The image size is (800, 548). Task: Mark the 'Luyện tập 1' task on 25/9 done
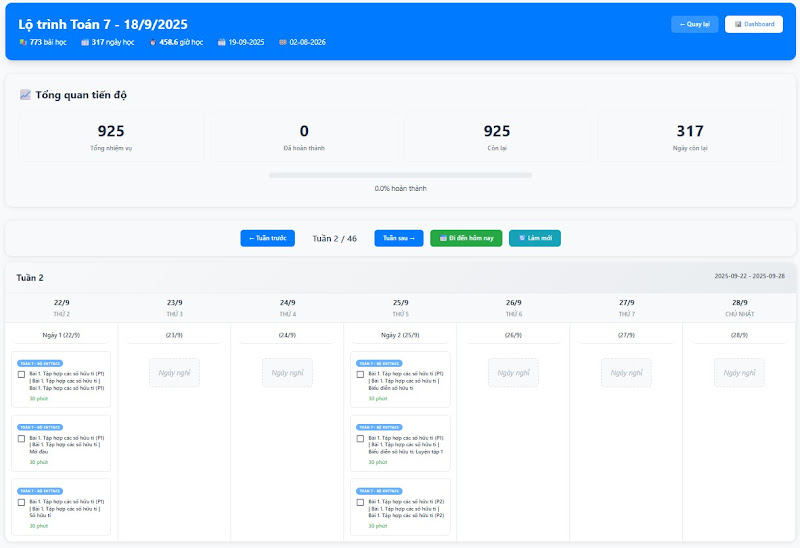click(x=360, y=438)
